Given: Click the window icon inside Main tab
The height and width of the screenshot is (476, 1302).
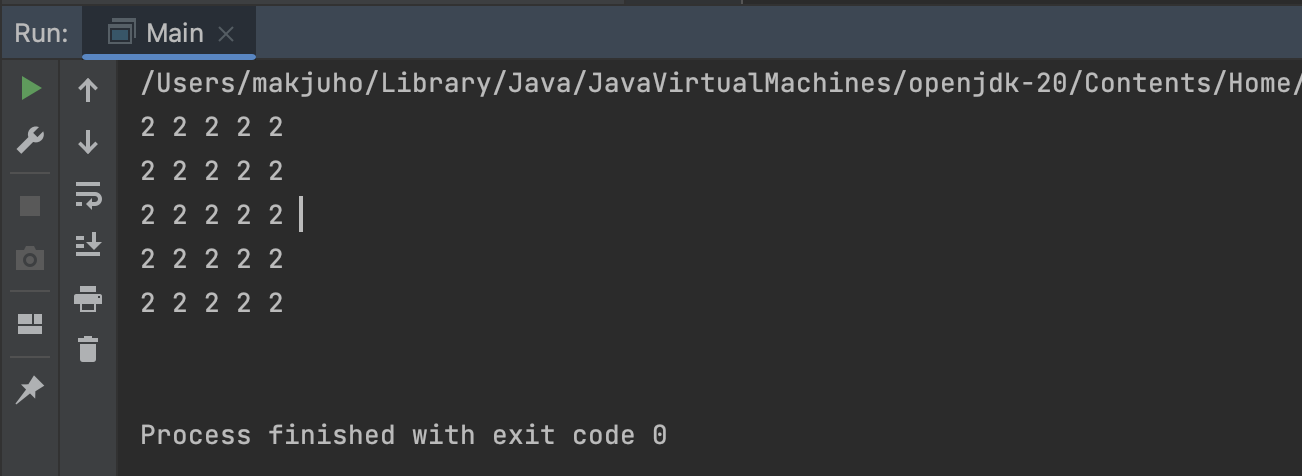Looking at the screenshot, I should point(121,33).
